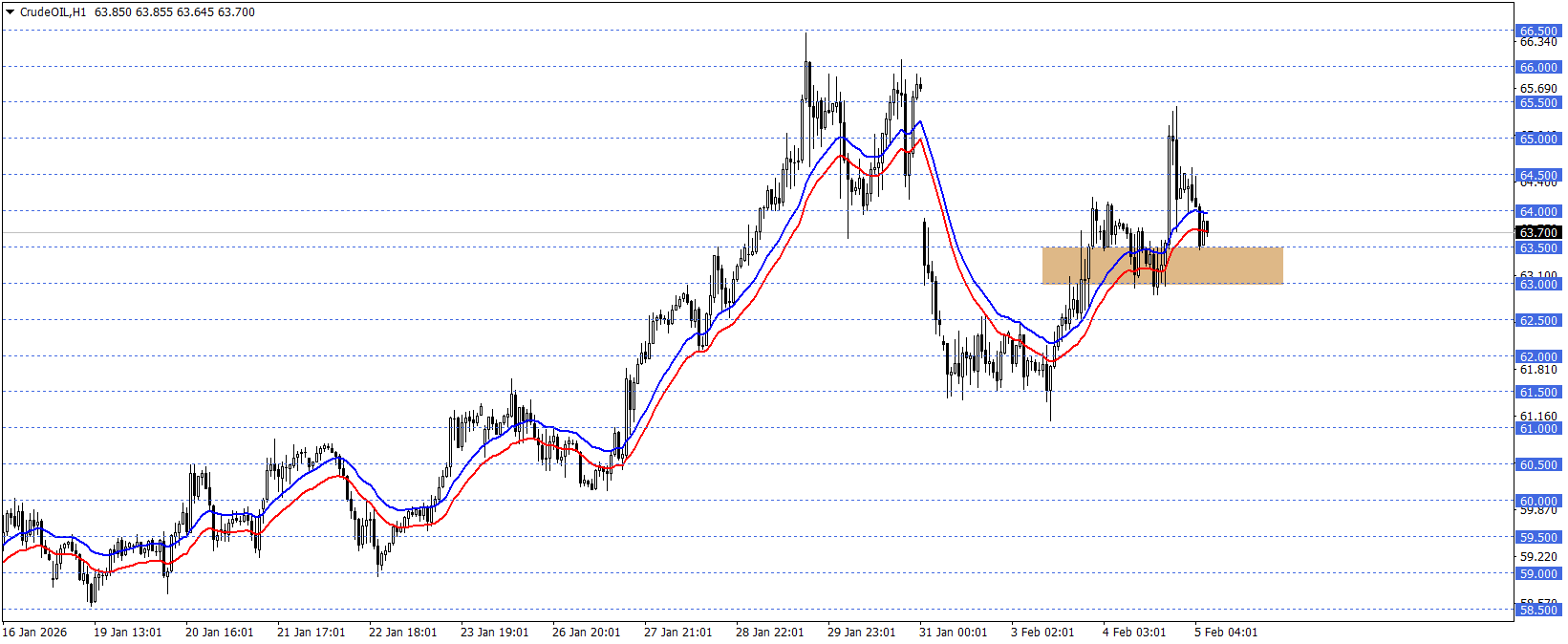Select the 61.000 price level label
This screenshot has width=1568, height=644.
(x=1538, y=428)
